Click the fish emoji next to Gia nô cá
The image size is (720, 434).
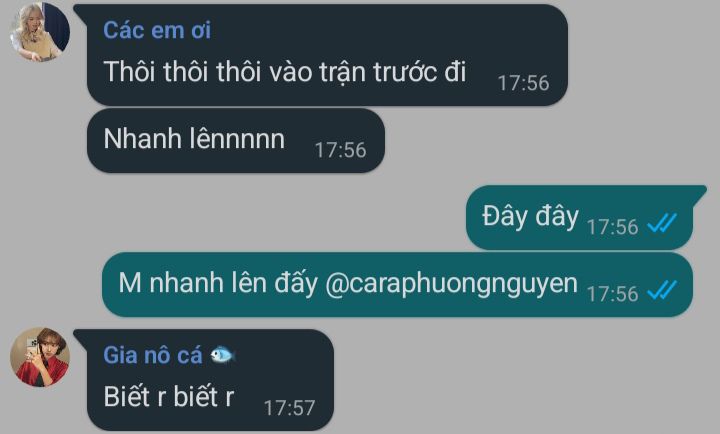223,355
